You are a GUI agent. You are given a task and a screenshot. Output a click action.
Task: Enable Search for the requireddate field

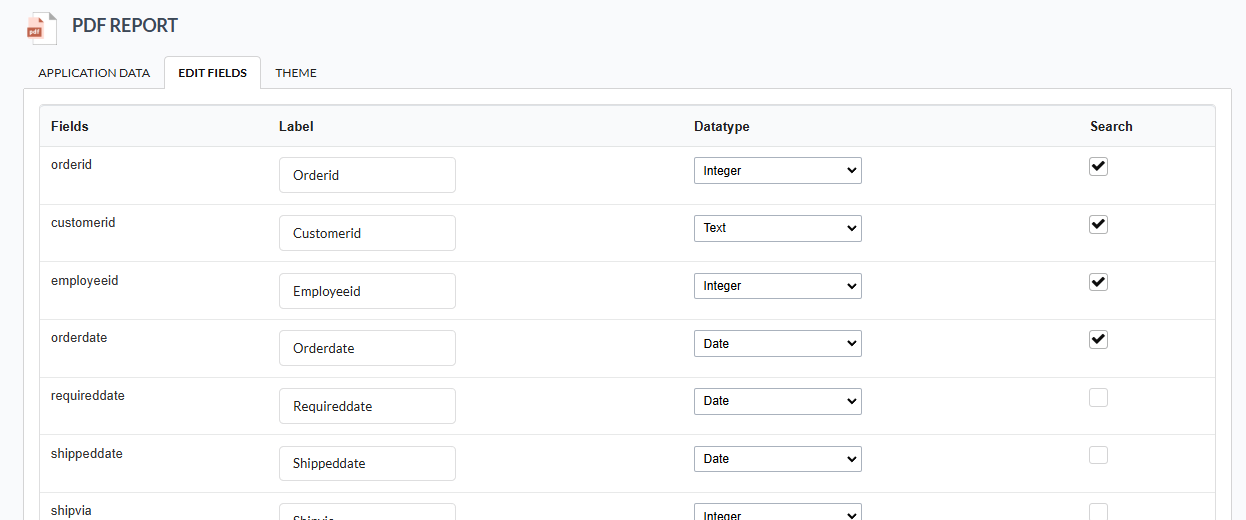1098,398
